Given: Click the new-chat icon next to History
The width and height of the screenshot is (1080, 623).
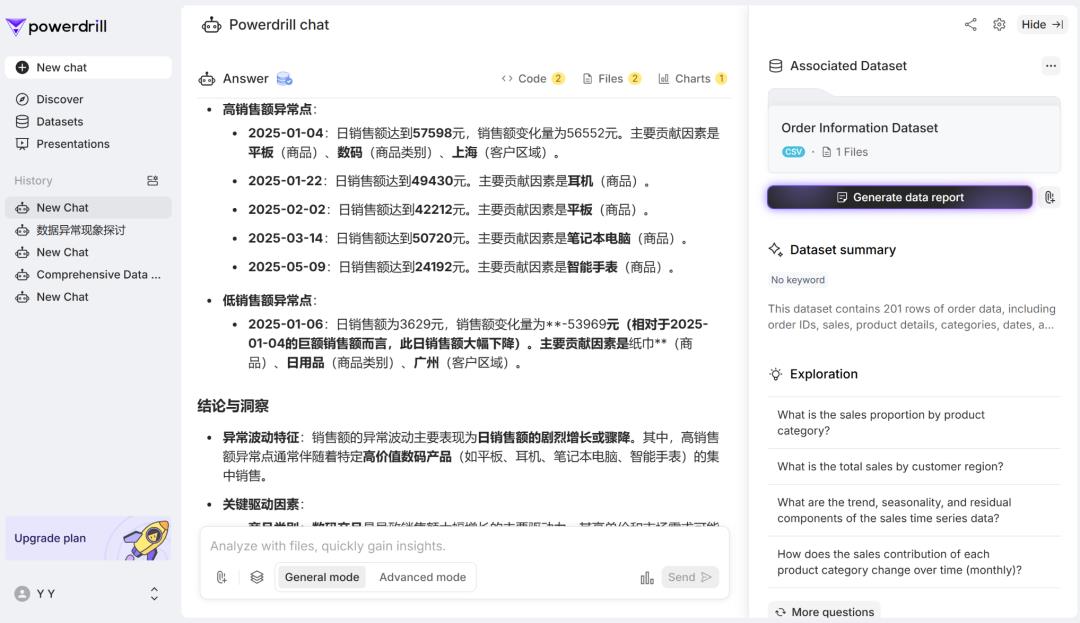Looking at the screenshot, I should pos(153,181).
